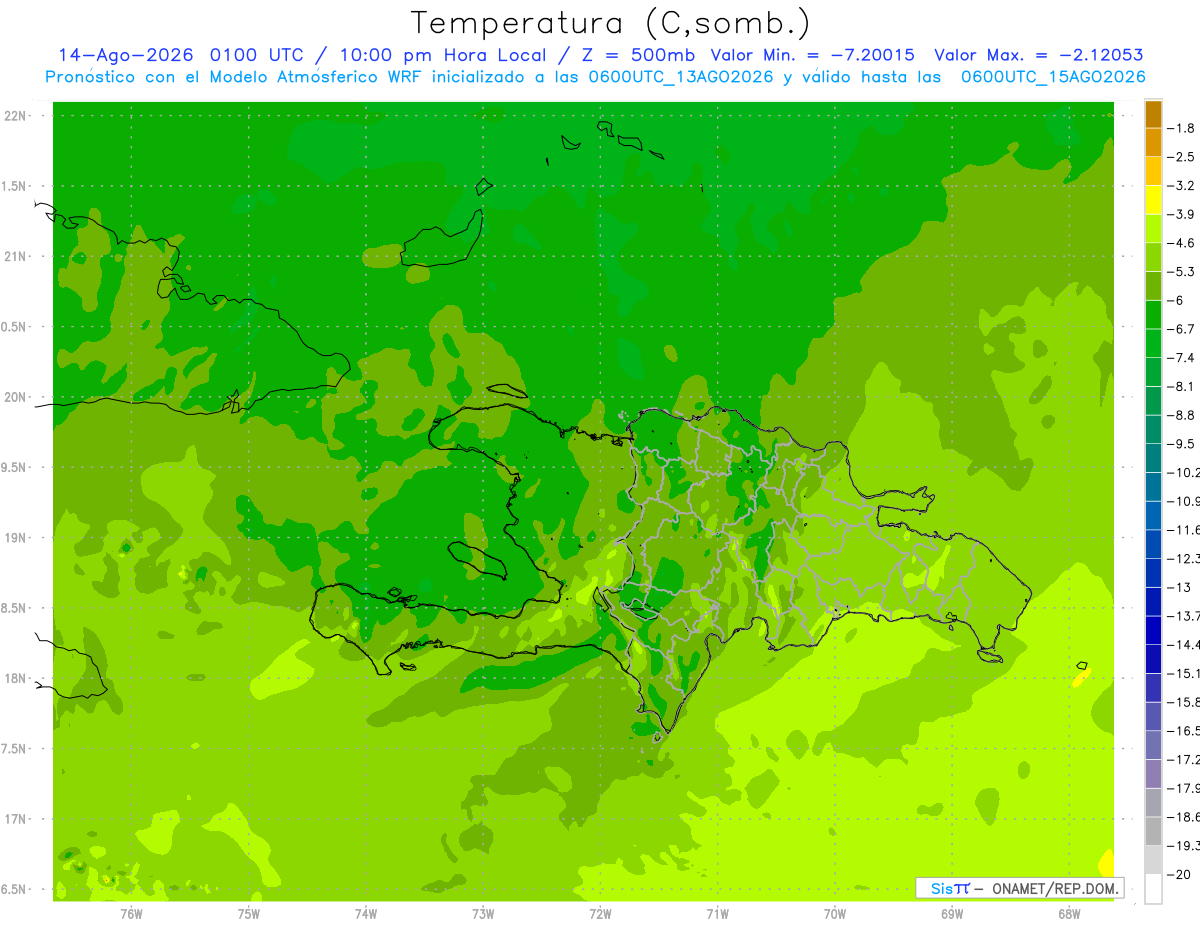1200x927 pixels.
Task: Click the "-6.7" colorbar value
Action: point(1181,329)
